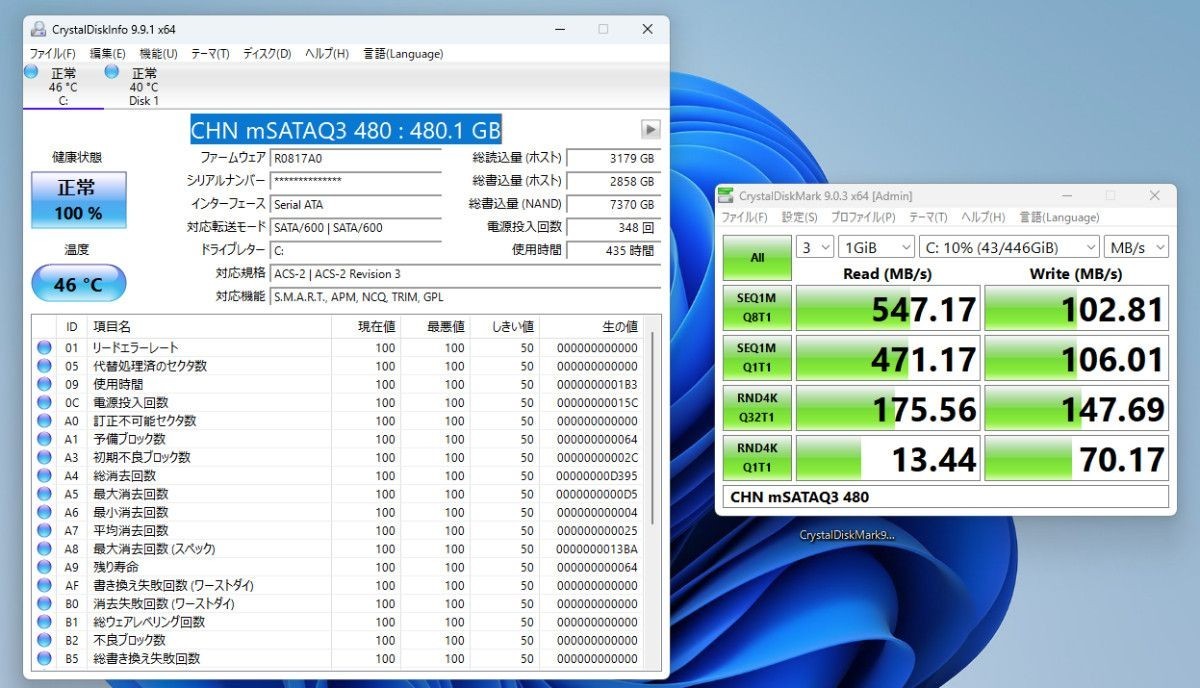
Task: Open ディスク(D) menu in CrystalDiskInfo
Action: pos(267,54)
